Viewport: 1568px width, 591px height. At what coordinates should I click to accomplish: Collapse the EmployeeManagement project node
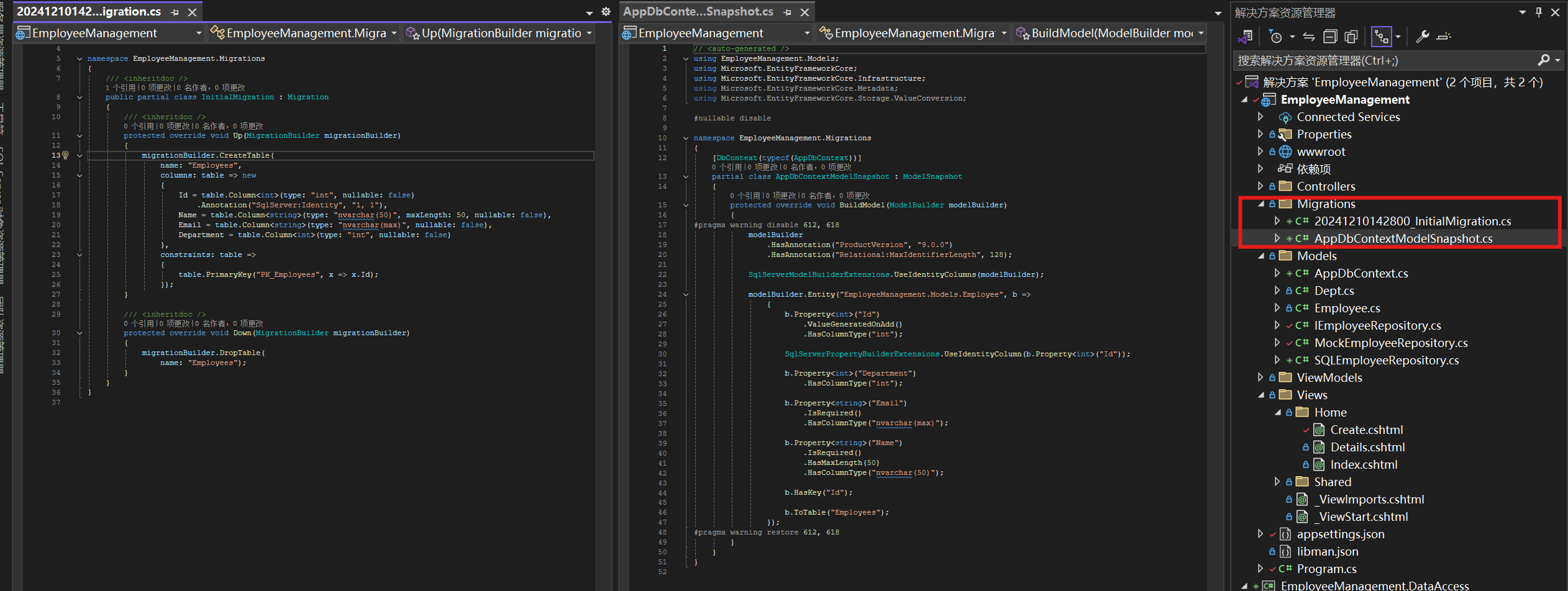pos(1244,99)
